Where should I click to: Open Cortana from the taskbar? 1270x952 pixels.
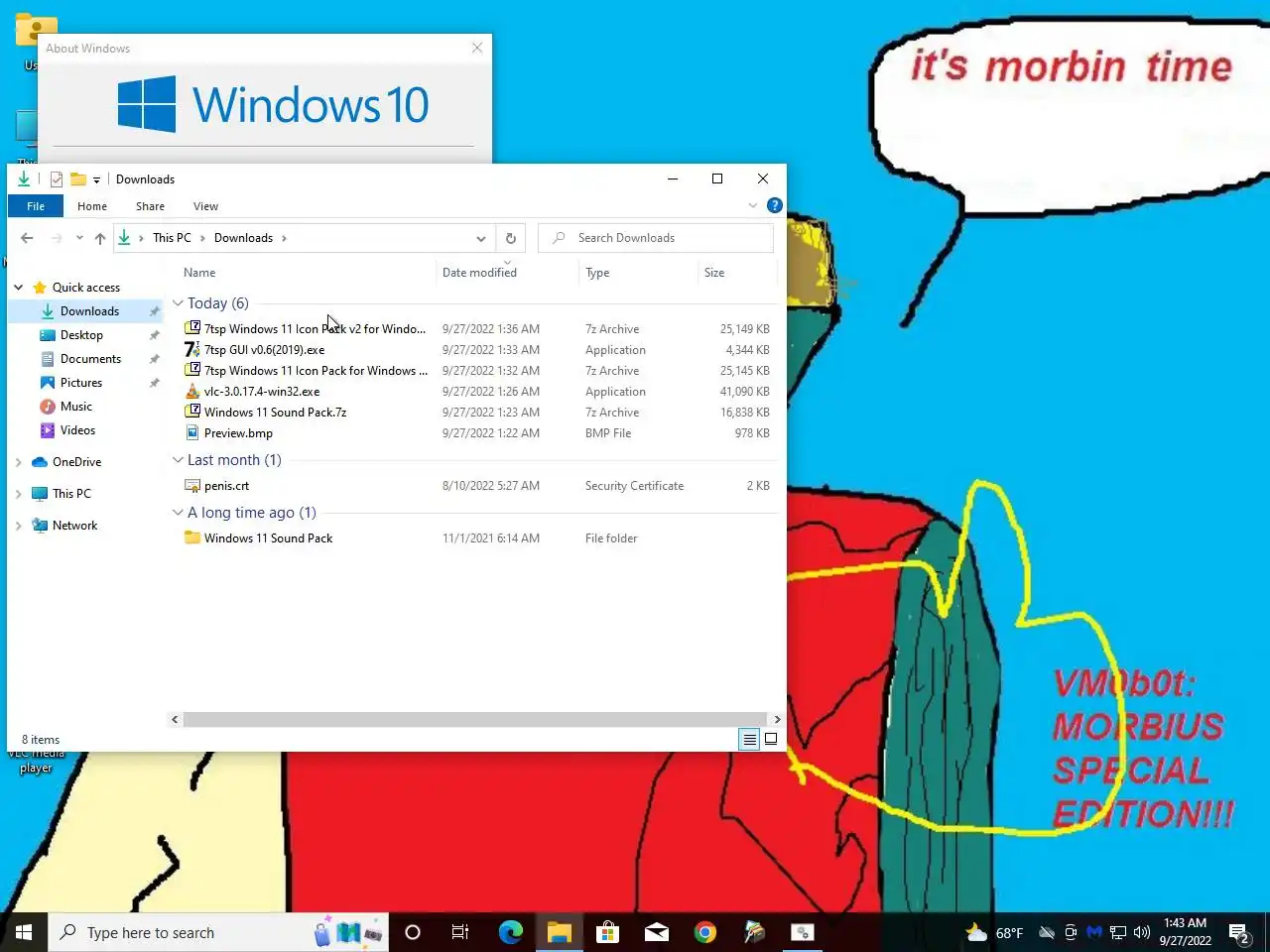click(x=413, y=932)
